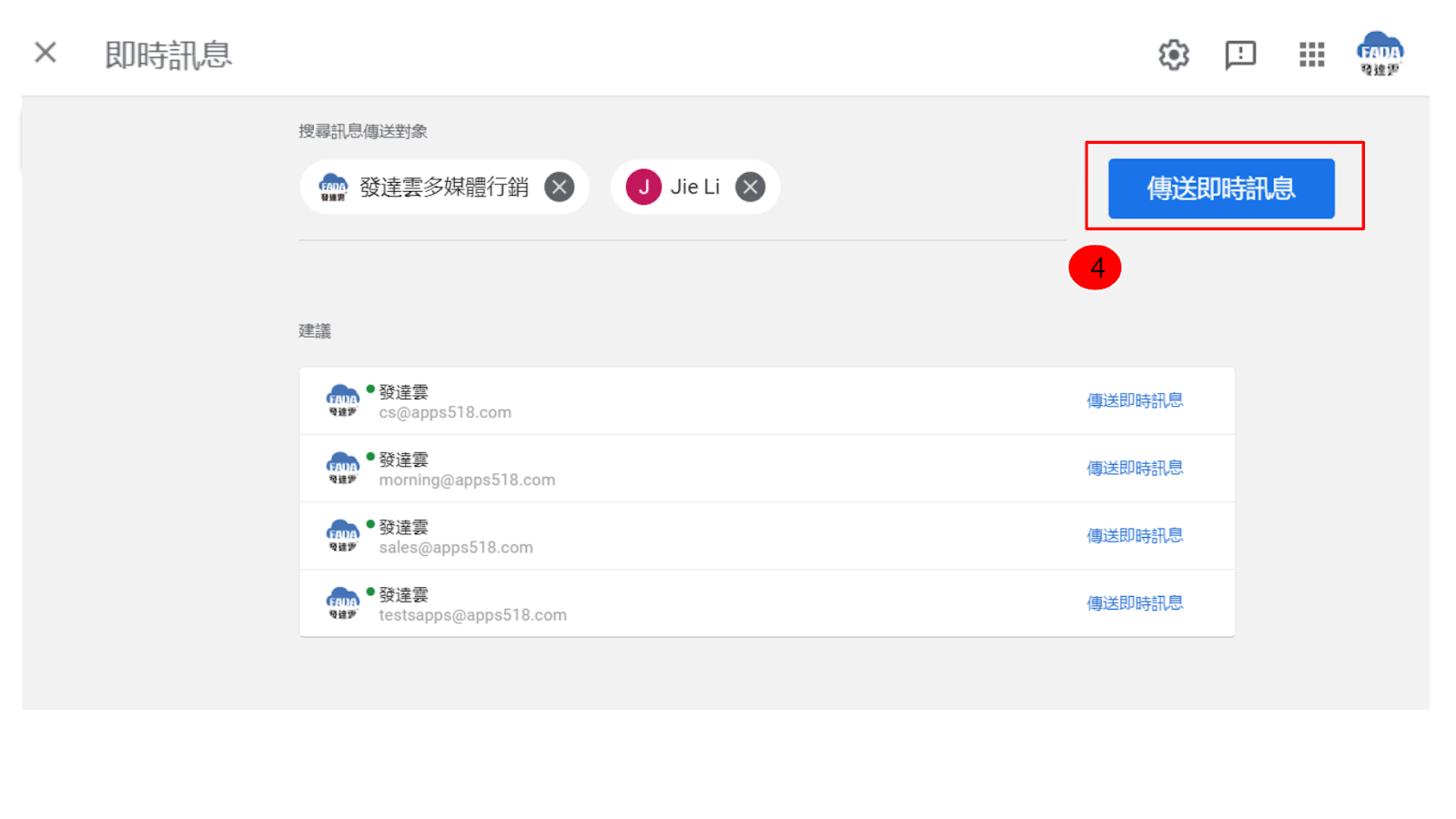Click the avatar beside cs@apps518.com
The image size is (1456, 819).
click(343, 400)
